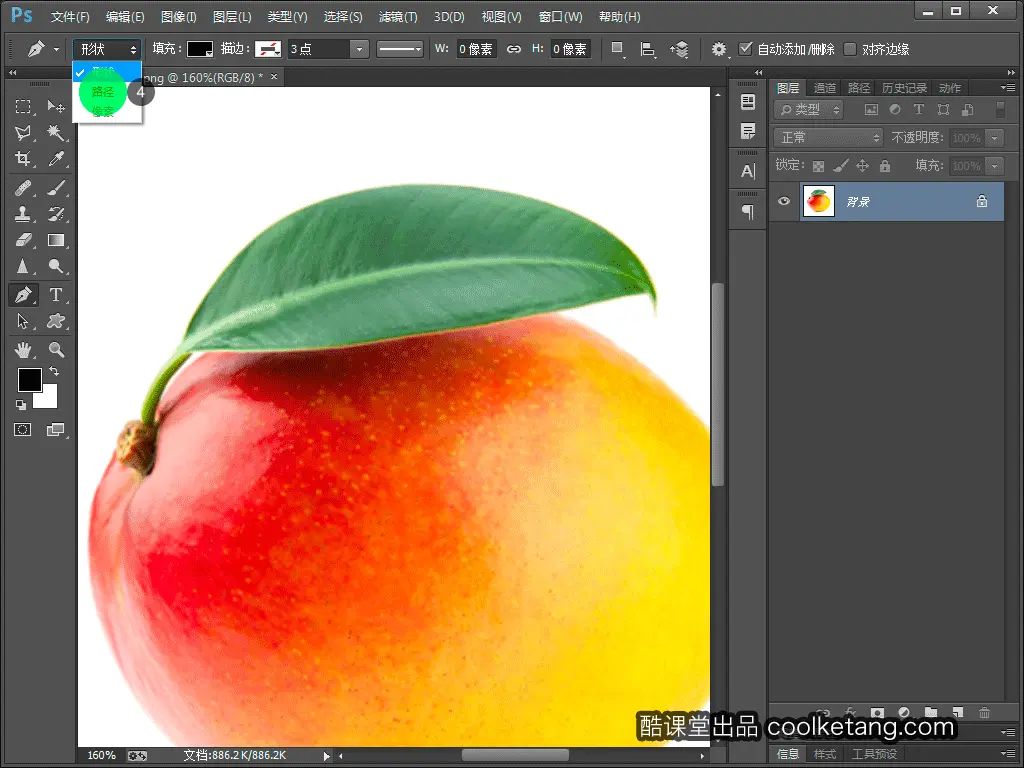
Task: Select the Eyedropper tool
Action: [x=56, y=159]
